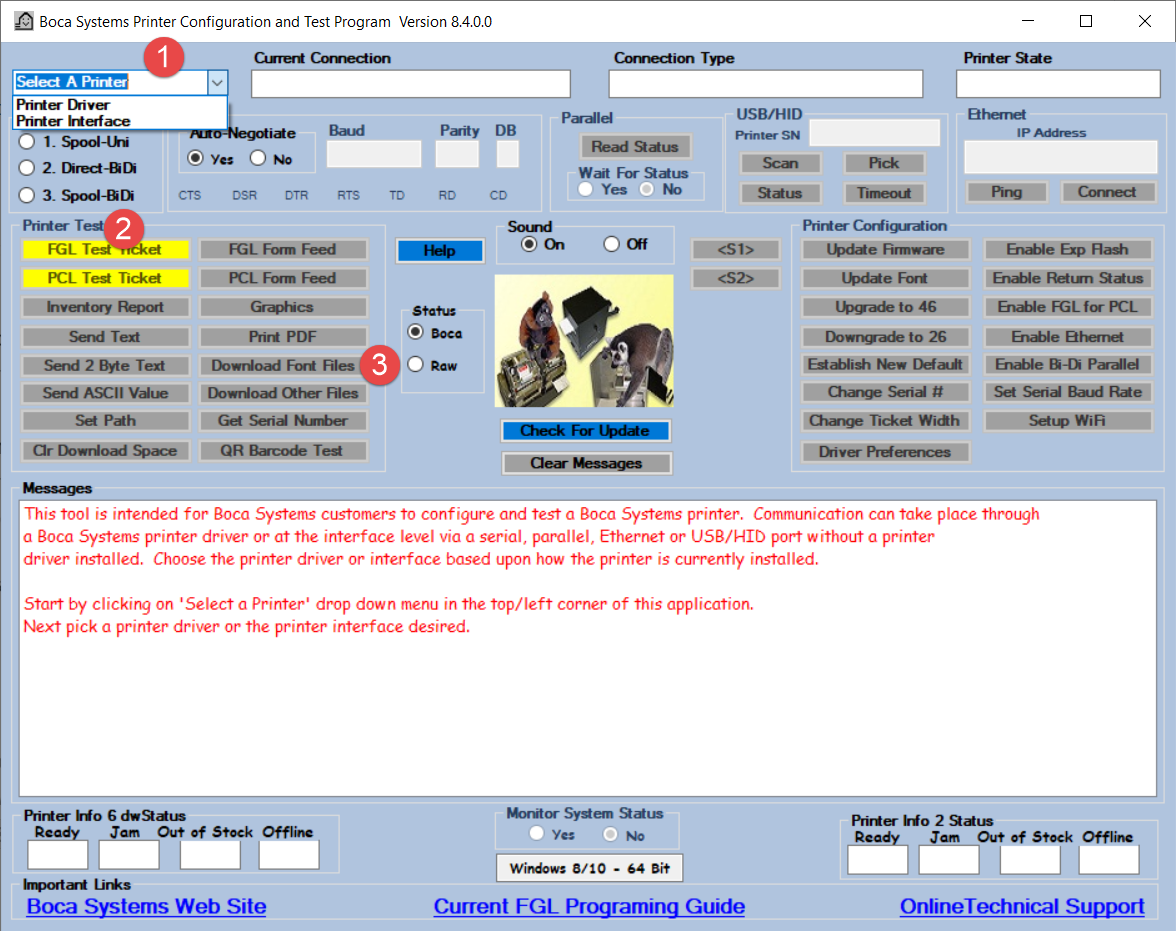Click Send 2 Byte Text button
This screenshot has height=931, width=1176.
click(105, 365)
